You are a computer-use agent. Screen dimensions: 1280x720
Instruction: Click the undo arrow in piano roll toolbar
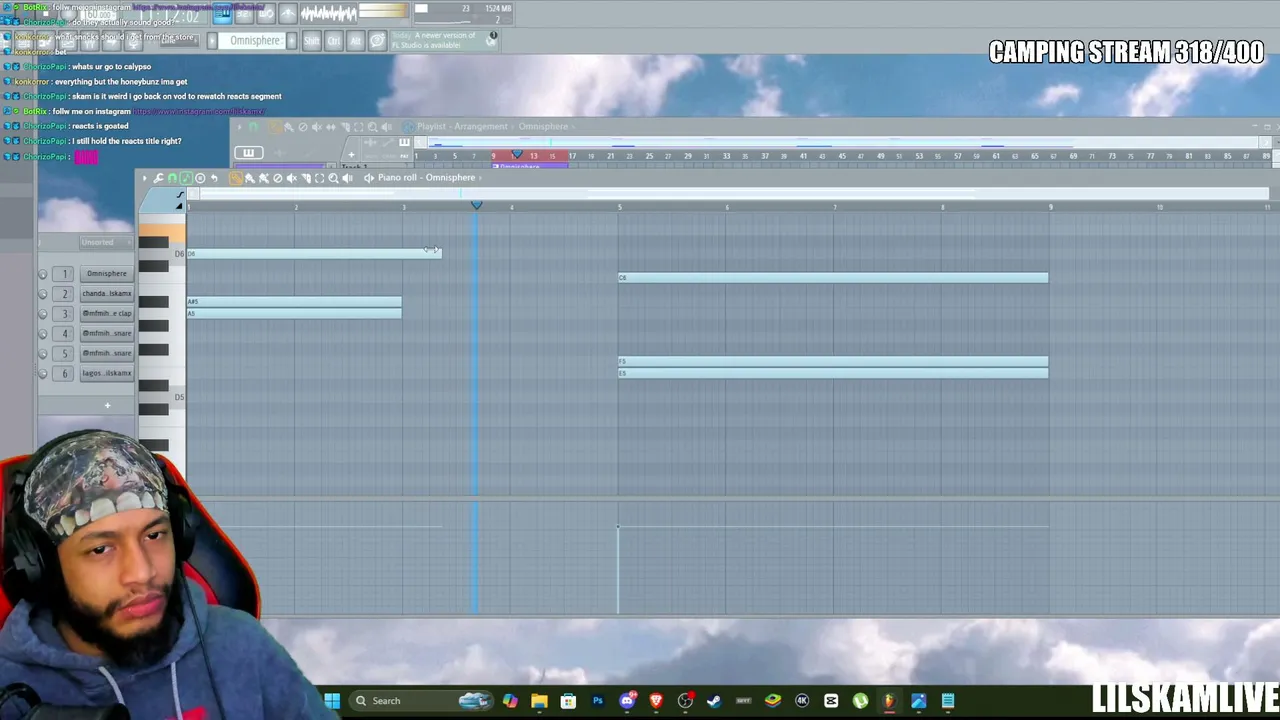[x=214, y=178]
